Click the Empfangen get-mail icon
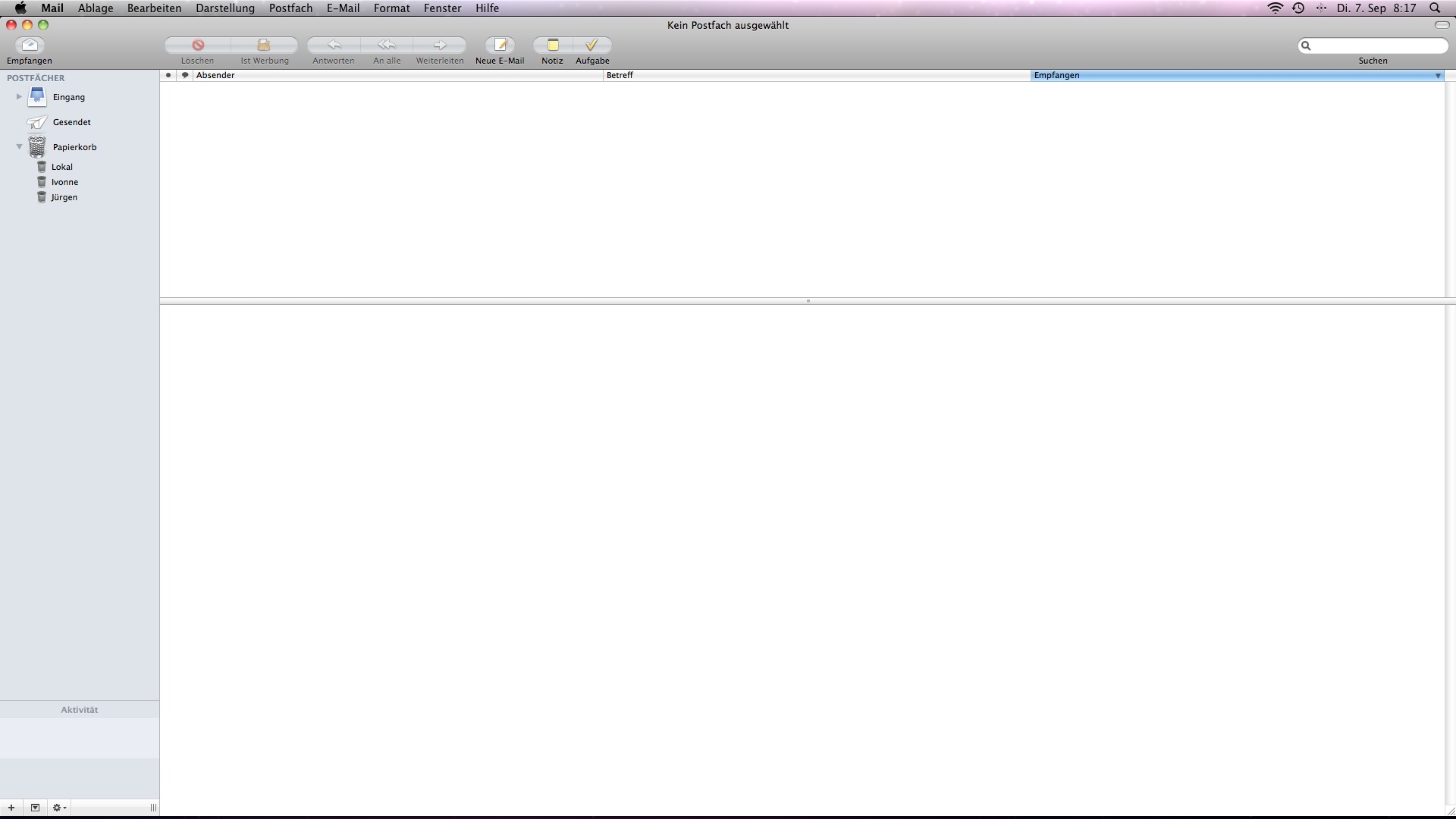The height and width of the screenshot is (819, 1456). (30, 45)
